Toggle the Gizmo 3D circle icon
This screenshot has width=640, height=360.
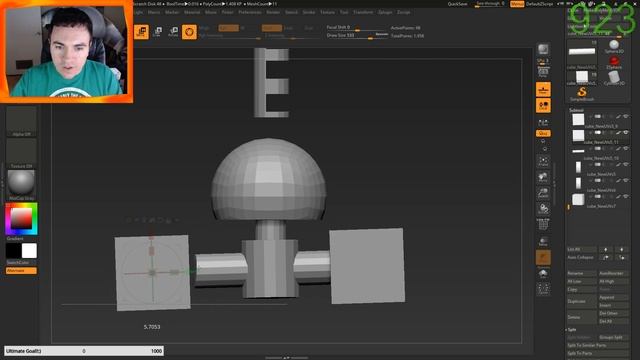pos(189,32)
